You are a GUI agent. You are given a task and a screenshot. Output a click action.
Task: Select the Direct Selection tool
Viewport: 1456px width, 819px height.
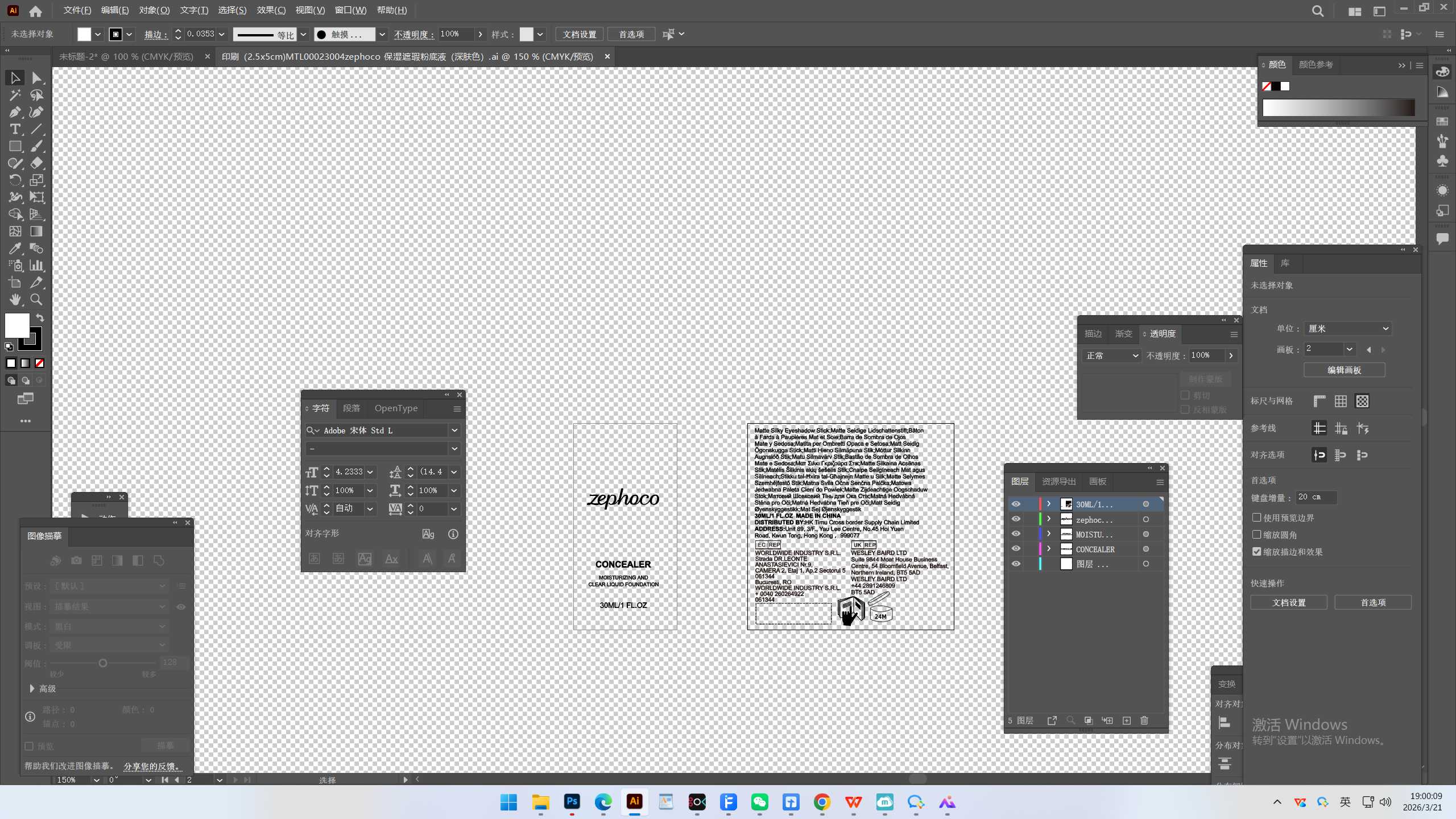coord(37,78)
